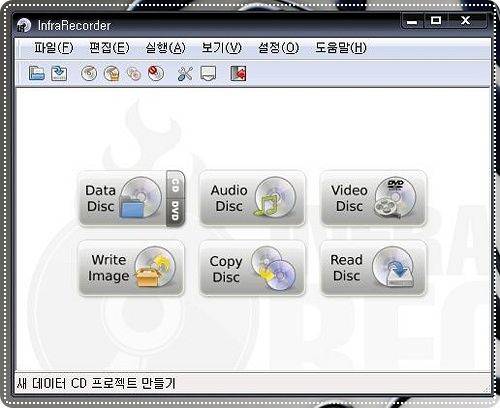
Task: Click the Read Disc button
Action: coord(373,268)
